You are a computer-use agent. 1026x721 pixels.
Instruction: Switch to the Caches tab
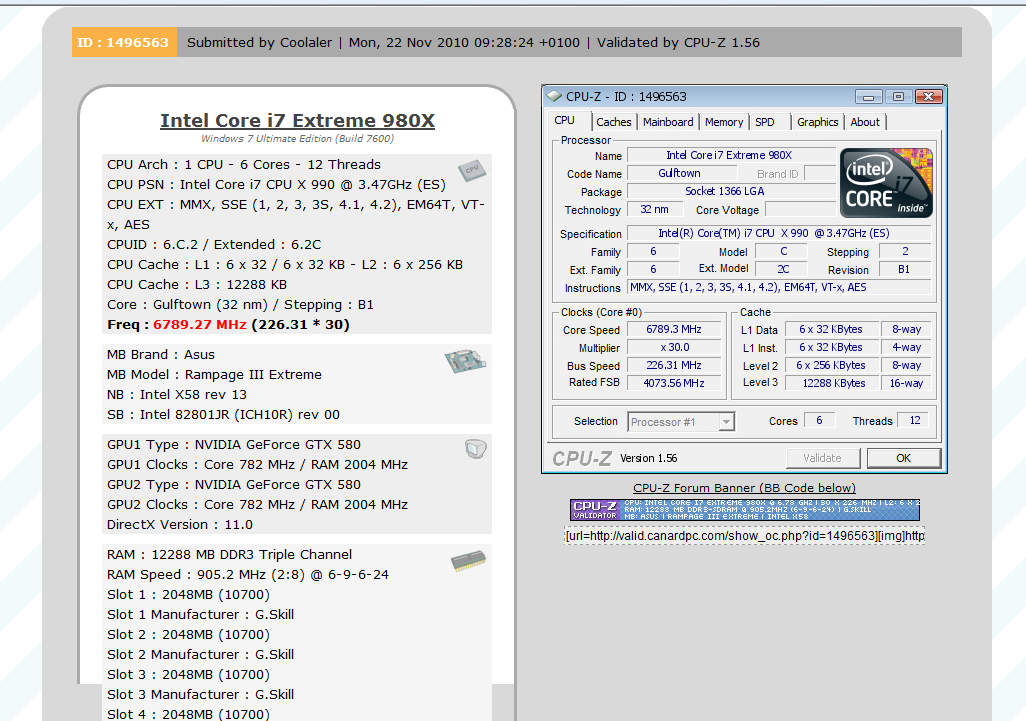tap(613, 122)
